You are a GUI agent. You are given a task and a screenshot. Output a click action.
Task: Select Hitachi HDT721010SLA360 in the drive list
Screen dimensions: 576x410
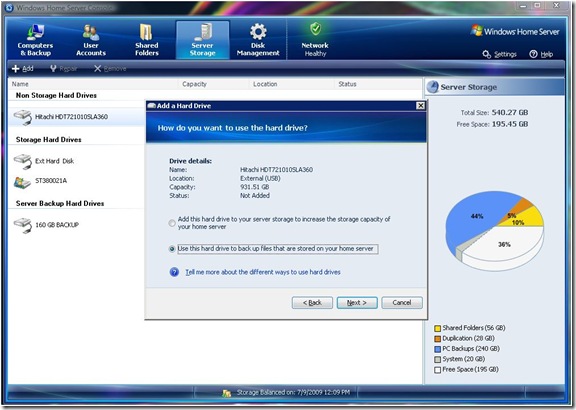pyautogui.click(x=77, y=117)
